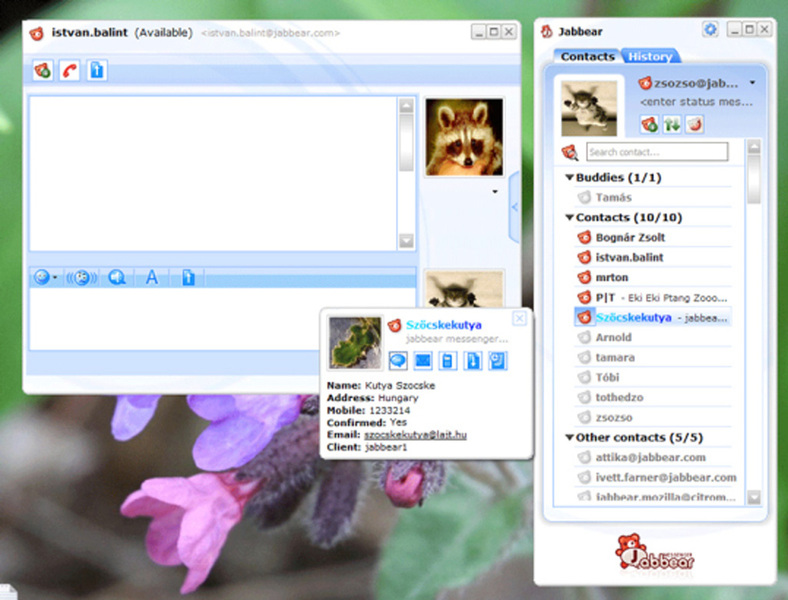Click the offline bear icon beside Arnold

pos(584,337)
